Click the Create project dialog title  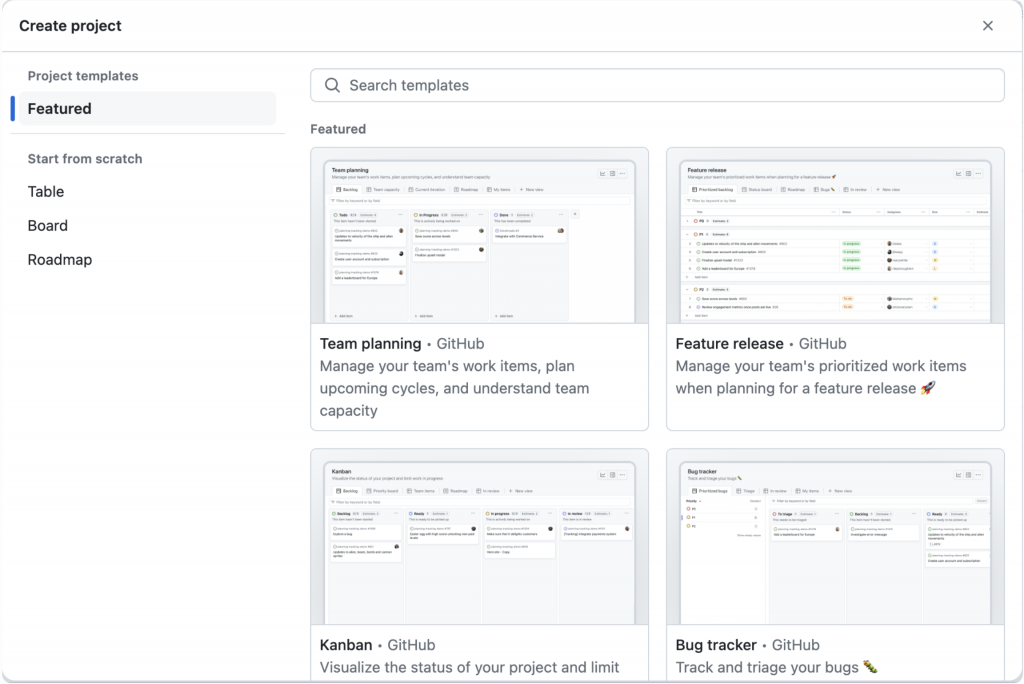click(71, 25)
